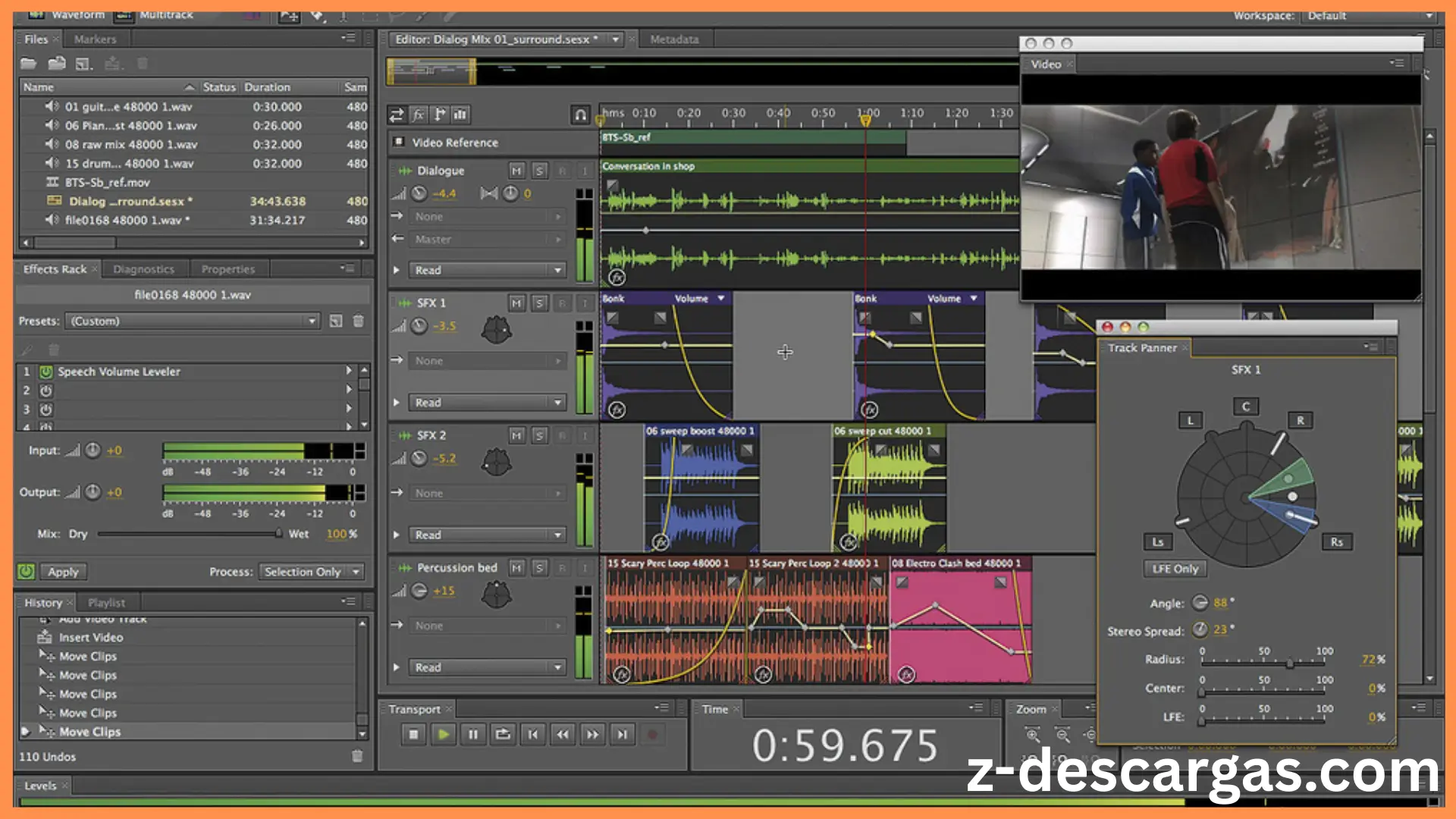Viewport: 1456px width, 819px height.
Task: Select C speaker in Track Panner
Action: (1245, 406)
